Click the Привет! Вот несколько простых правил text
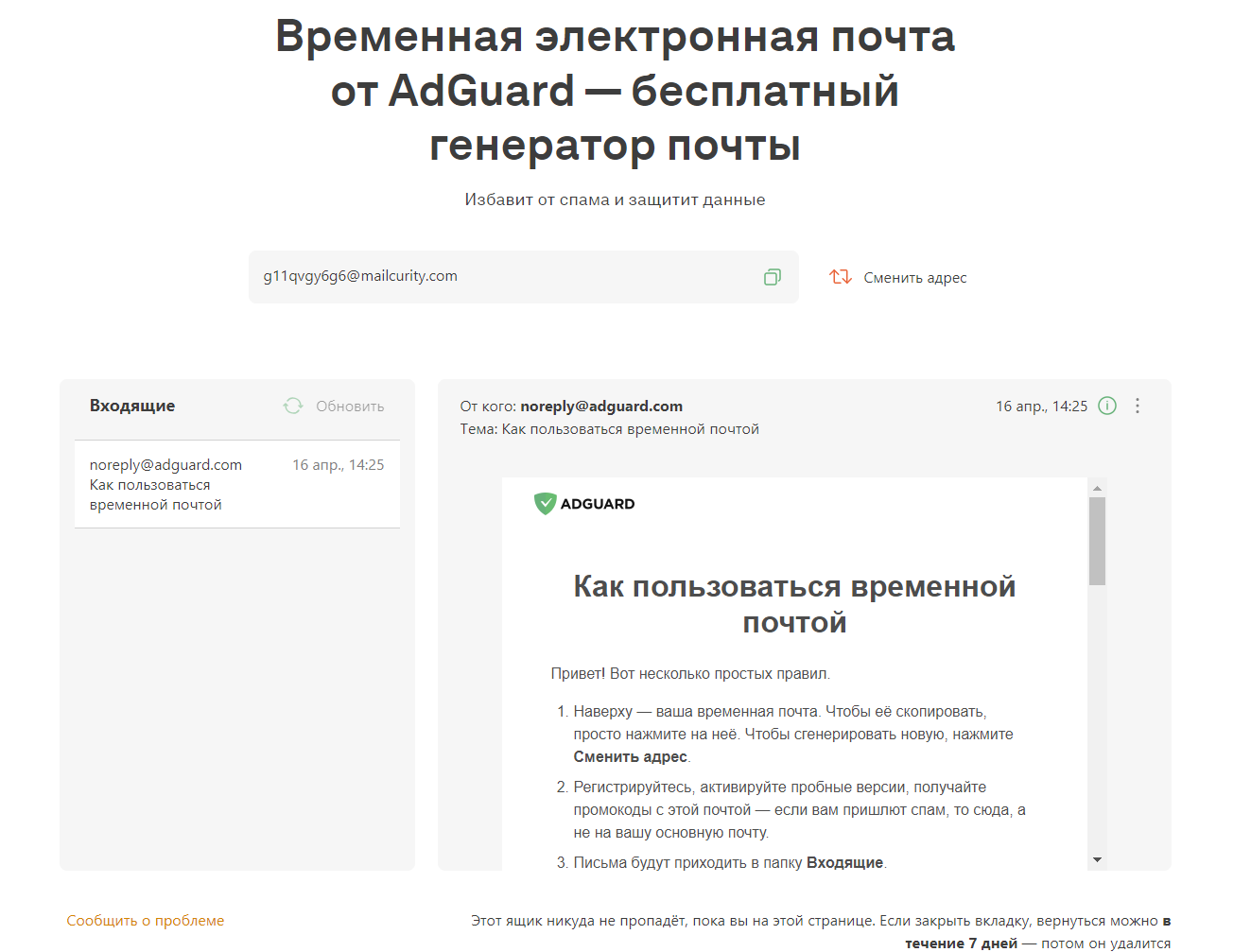The image size is (1251, 952). pos(690,674)
